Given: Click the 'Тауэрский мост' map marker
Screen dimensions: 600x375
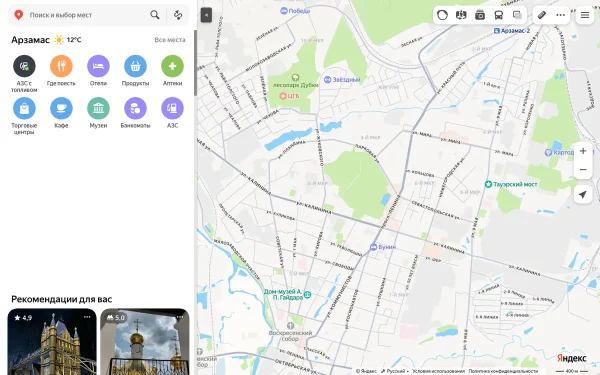Looking at the screenshot, I should click(488, 184).
